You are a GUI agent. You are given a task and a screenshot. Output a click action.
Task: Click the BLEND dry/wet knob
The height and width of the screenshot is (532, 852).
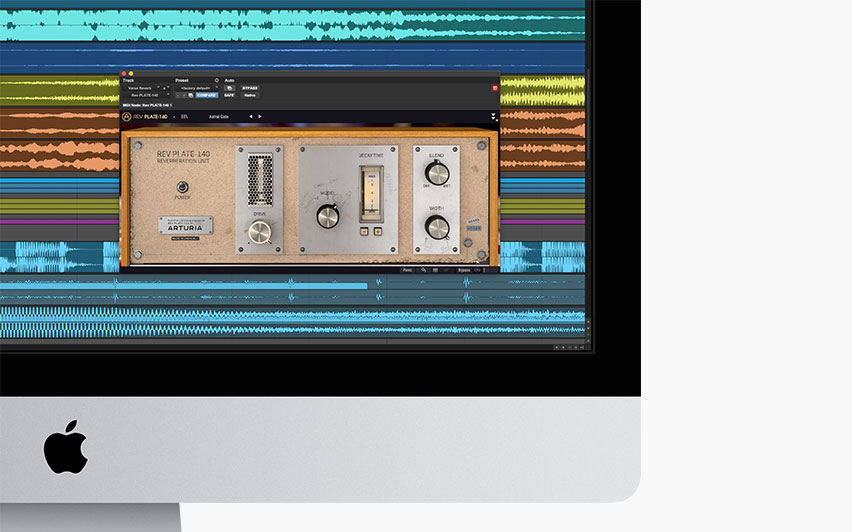point(437,174)
